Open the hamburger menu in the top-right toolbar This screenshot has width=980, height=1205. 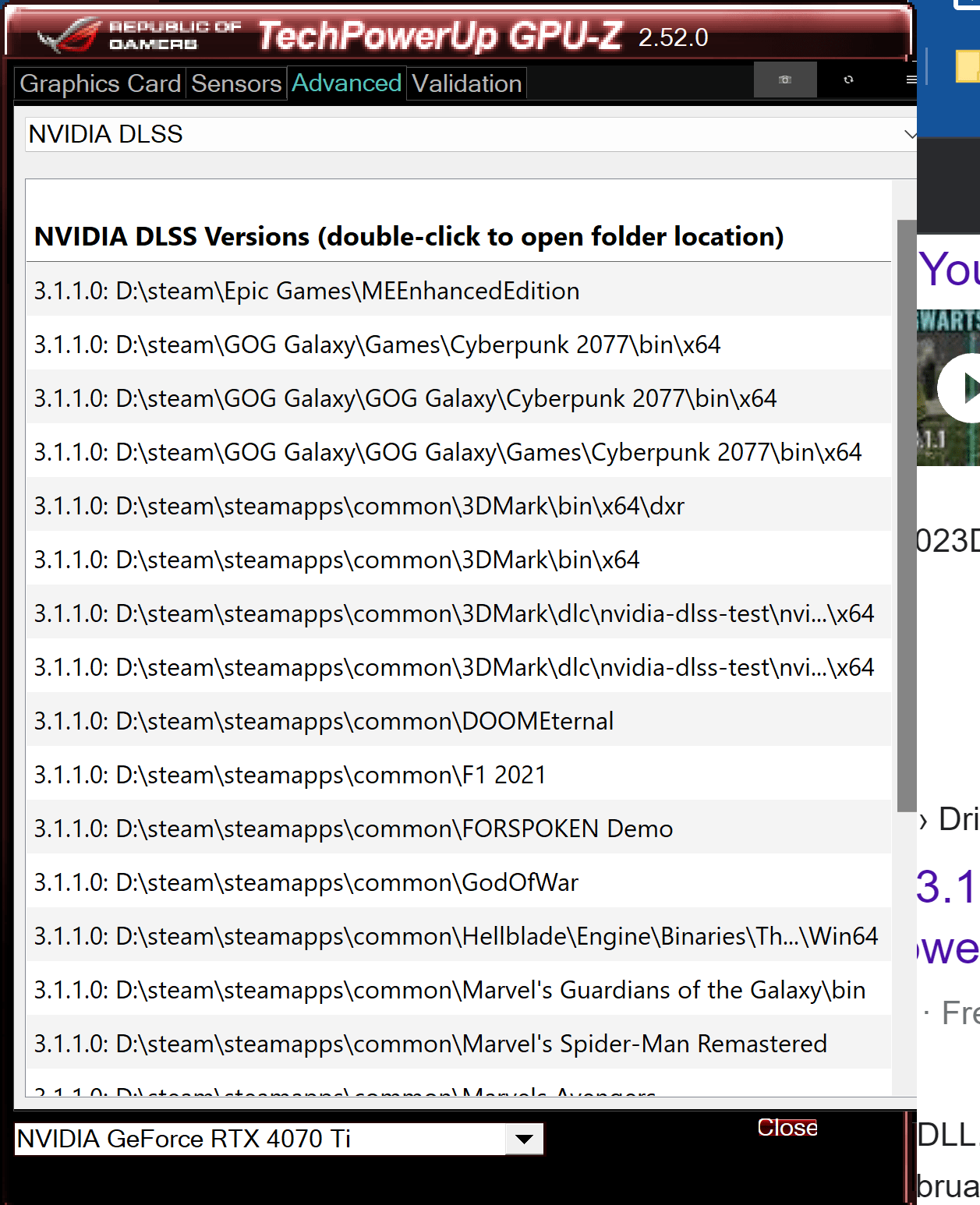[910, 79]
